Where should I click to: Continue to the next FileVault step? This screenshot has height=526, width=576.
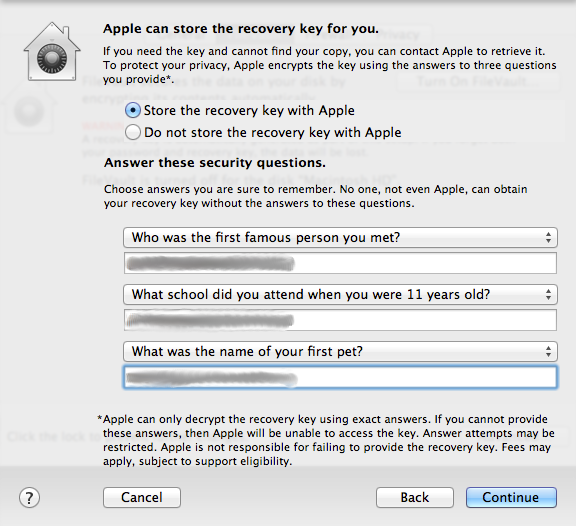[511, 498]
